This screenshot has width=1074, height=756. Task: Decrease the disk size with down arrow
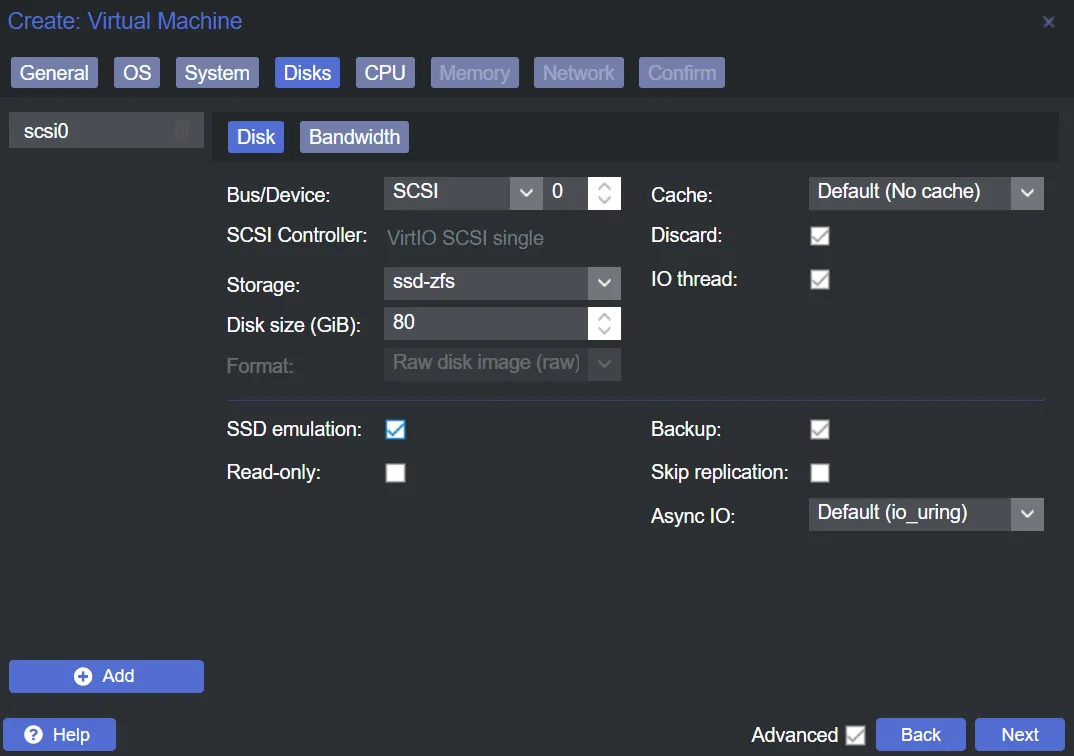coord(603,331)
